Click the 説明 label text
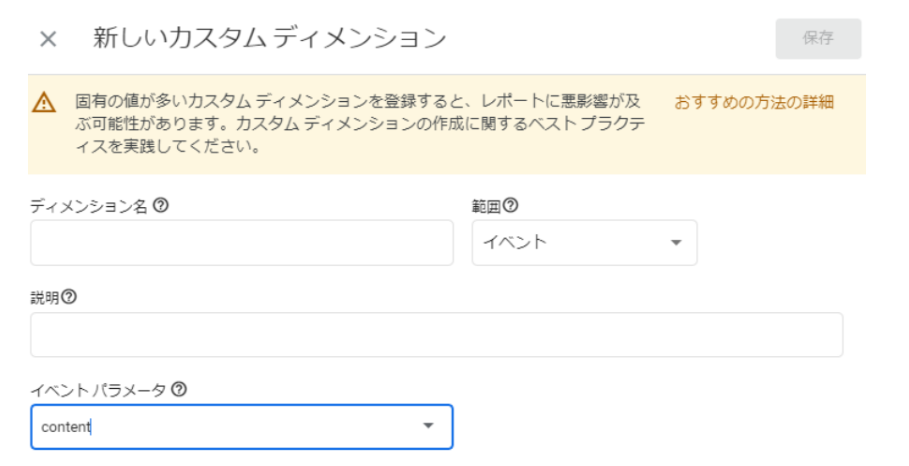Viewport: 909px width, 466px height. point(44,297)
